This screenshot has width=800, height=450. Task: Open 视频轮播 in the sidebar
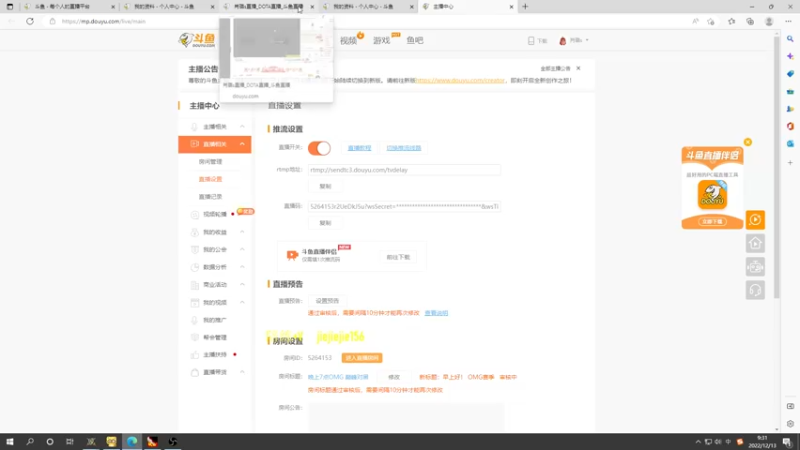(215, 214)
